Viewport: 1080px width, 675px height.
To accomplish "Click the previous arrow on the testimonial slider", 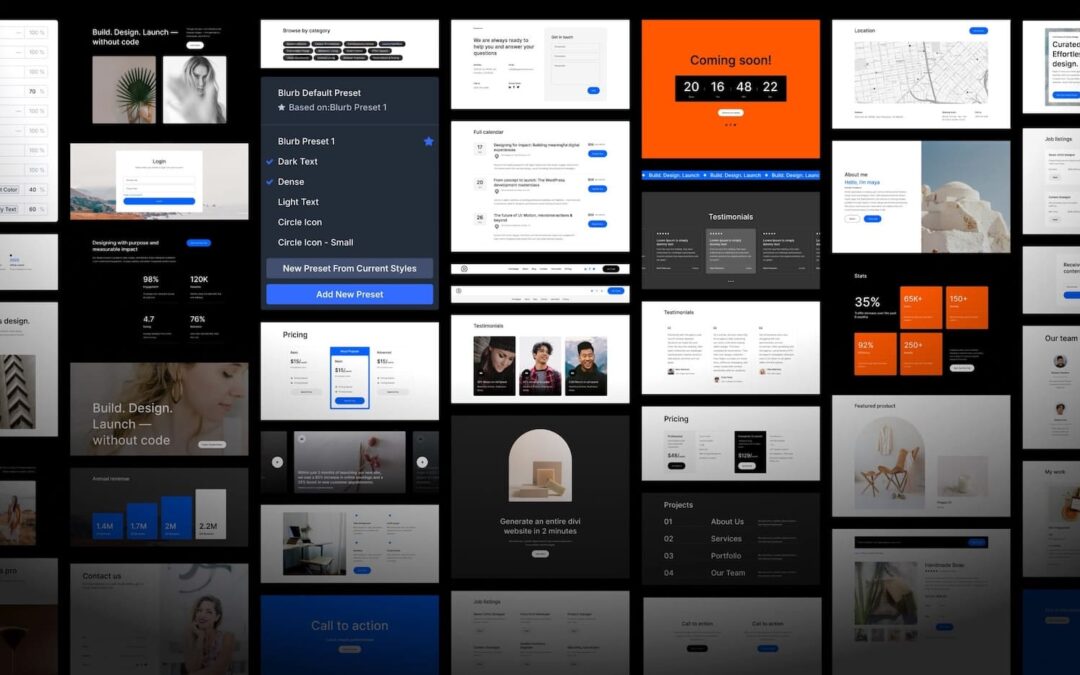I will (277, 462).
